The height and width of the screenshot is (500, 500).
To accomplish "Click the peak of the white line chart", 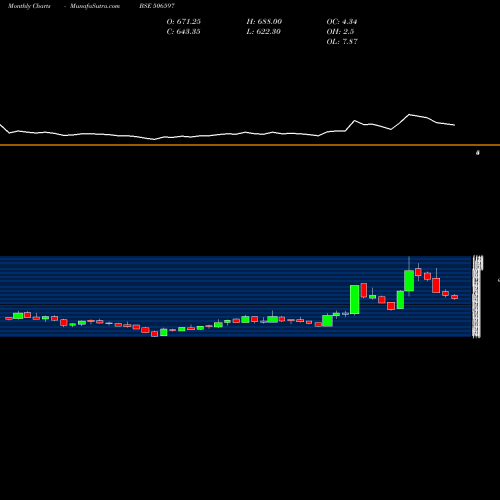I will (409, 115).
